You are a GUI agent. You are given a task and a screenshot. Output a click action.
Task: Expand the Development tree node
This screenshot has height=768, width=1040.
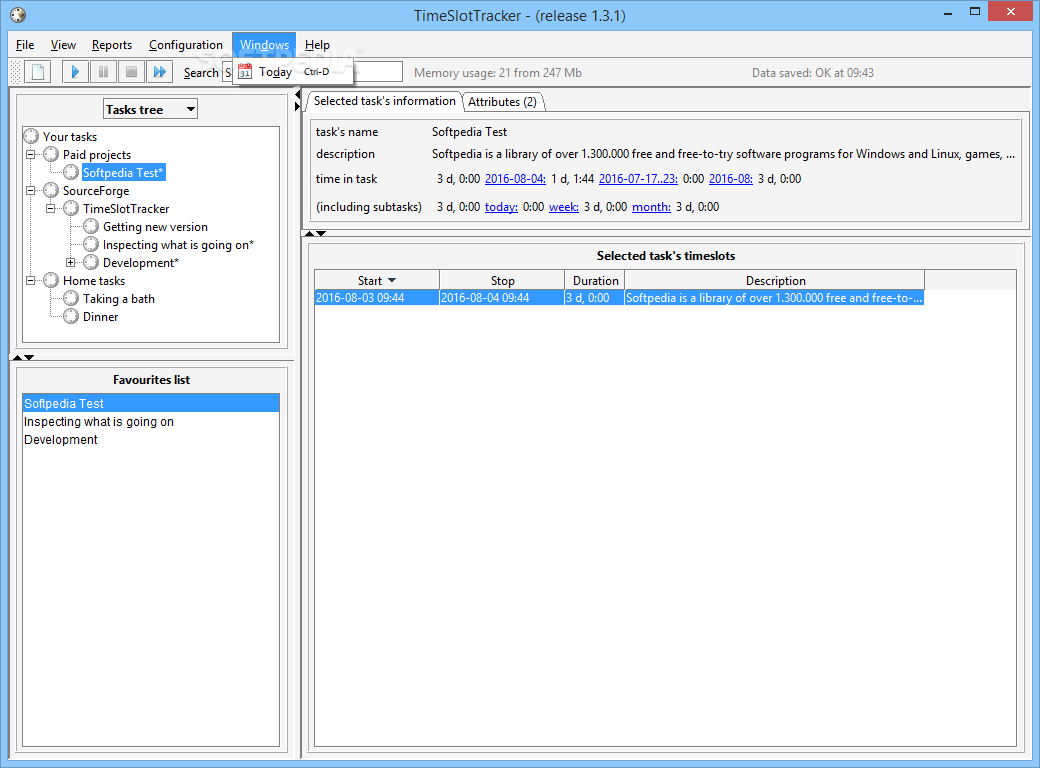(x=70, y=263)
